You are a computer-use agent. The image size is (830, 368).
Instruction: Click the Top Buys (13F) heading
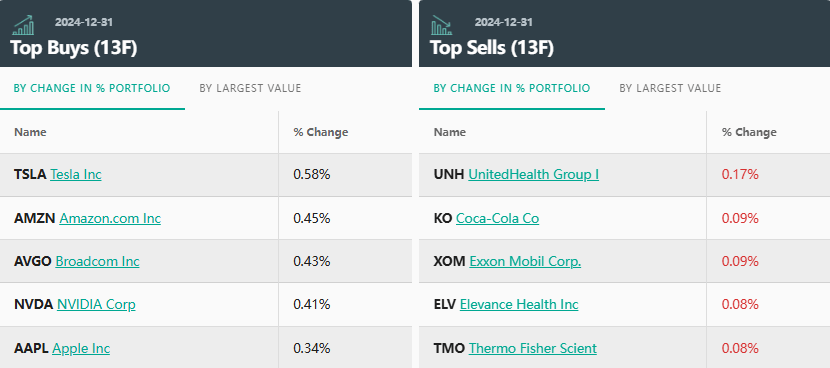(x=74, y=48)
